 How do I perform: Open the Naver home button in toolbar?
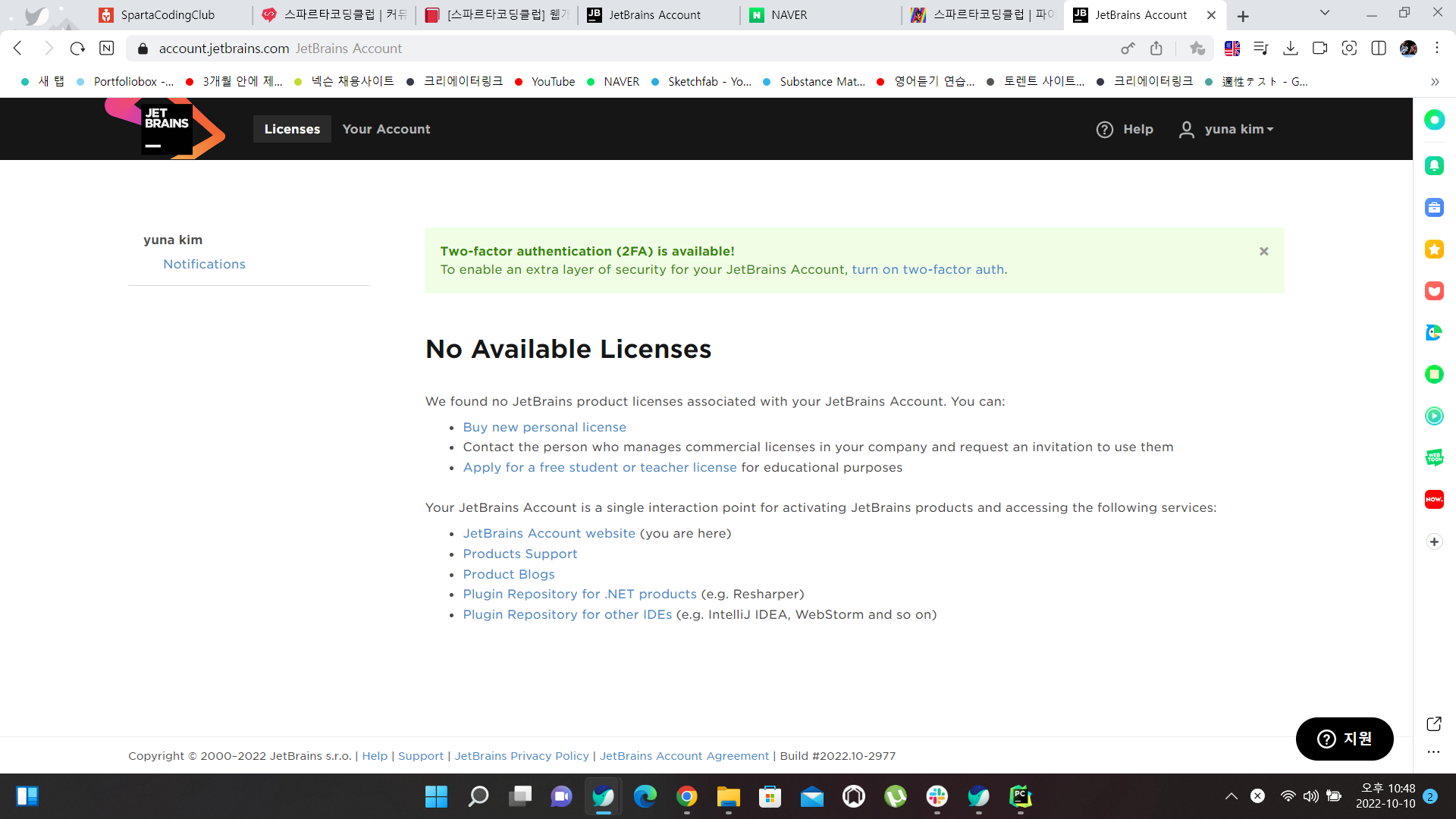tap(107, 49)
